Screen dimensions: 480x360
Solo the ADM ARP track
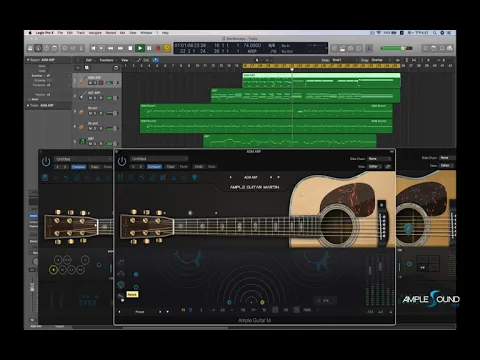(95, 83)
